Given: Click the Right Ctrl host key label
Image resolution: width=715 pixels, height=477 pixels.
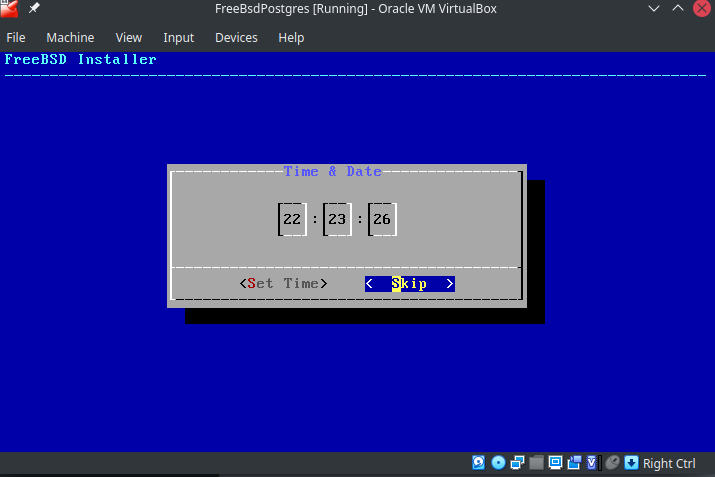Looking at the screenshot, I should pos(669,463).
